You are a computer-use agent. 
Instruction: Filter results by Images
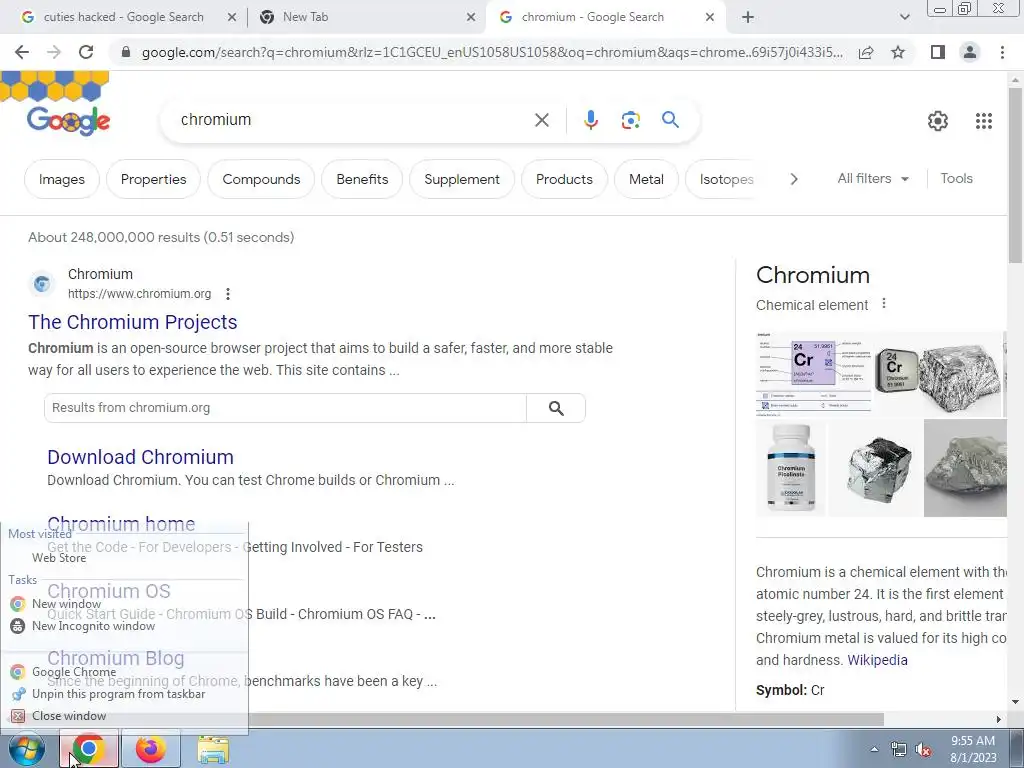61,179
